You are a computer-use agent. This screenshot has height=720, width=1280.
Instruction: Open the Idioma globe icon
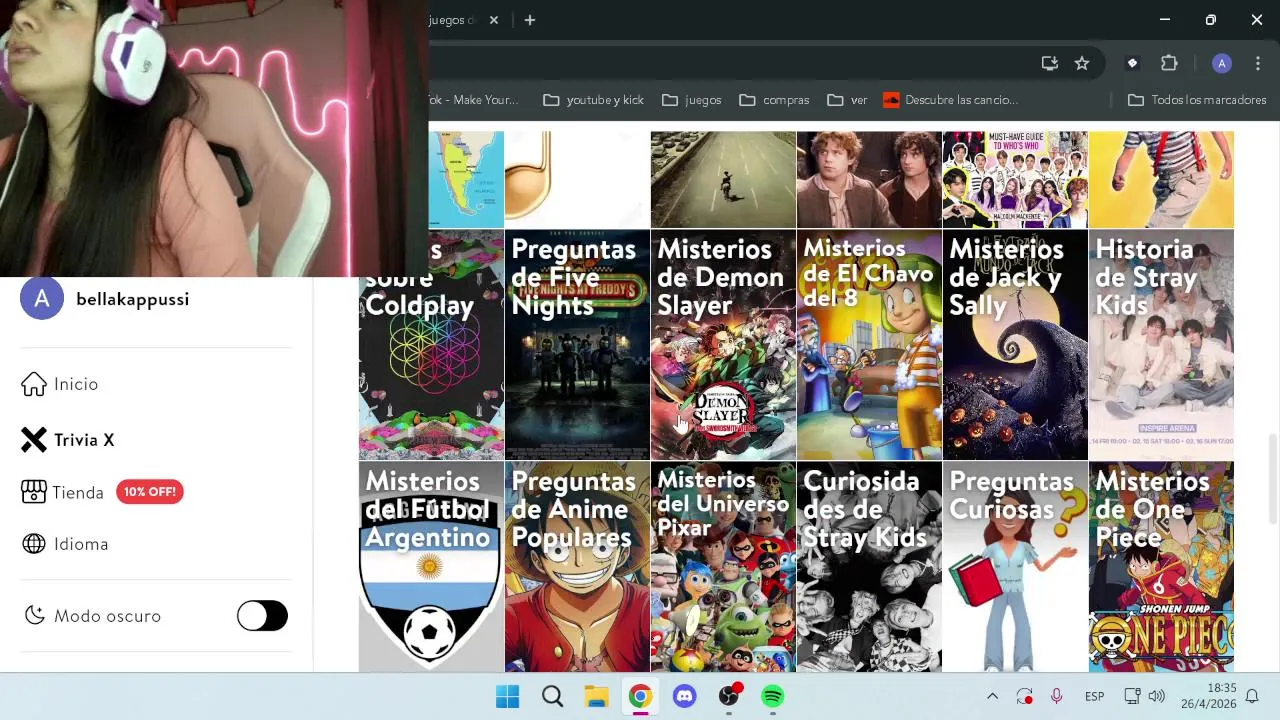[34, 544]
